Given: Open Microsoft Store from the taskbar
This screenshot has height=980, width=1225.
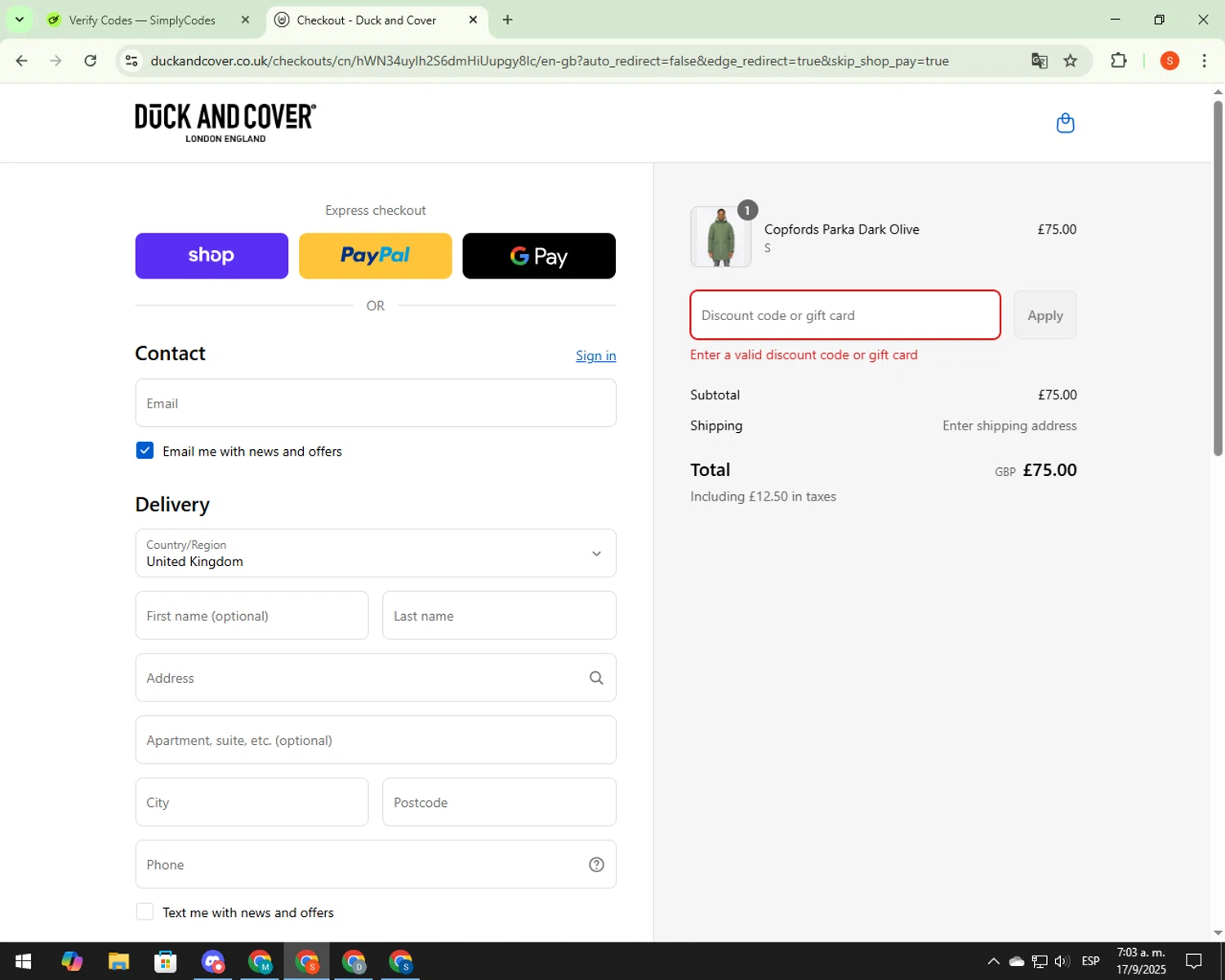Looking at the screenshot, I should [x=166, y=961].
